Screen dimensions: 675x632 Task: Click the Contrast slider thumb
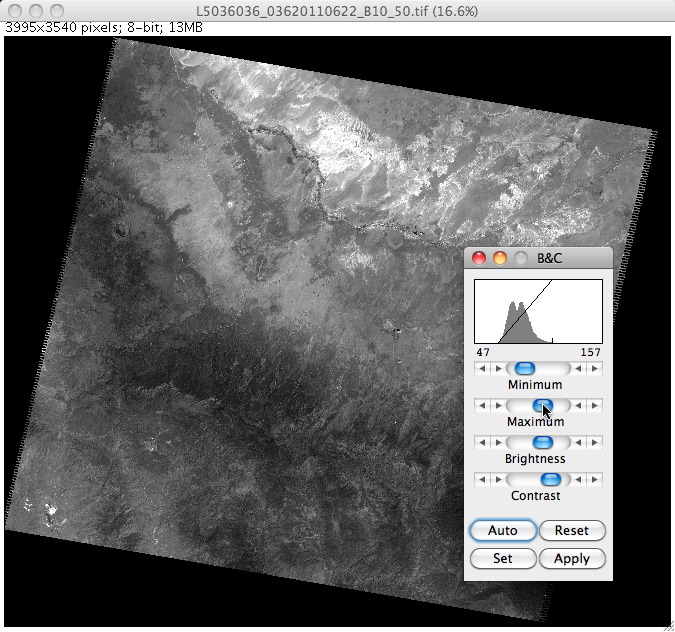549,479
